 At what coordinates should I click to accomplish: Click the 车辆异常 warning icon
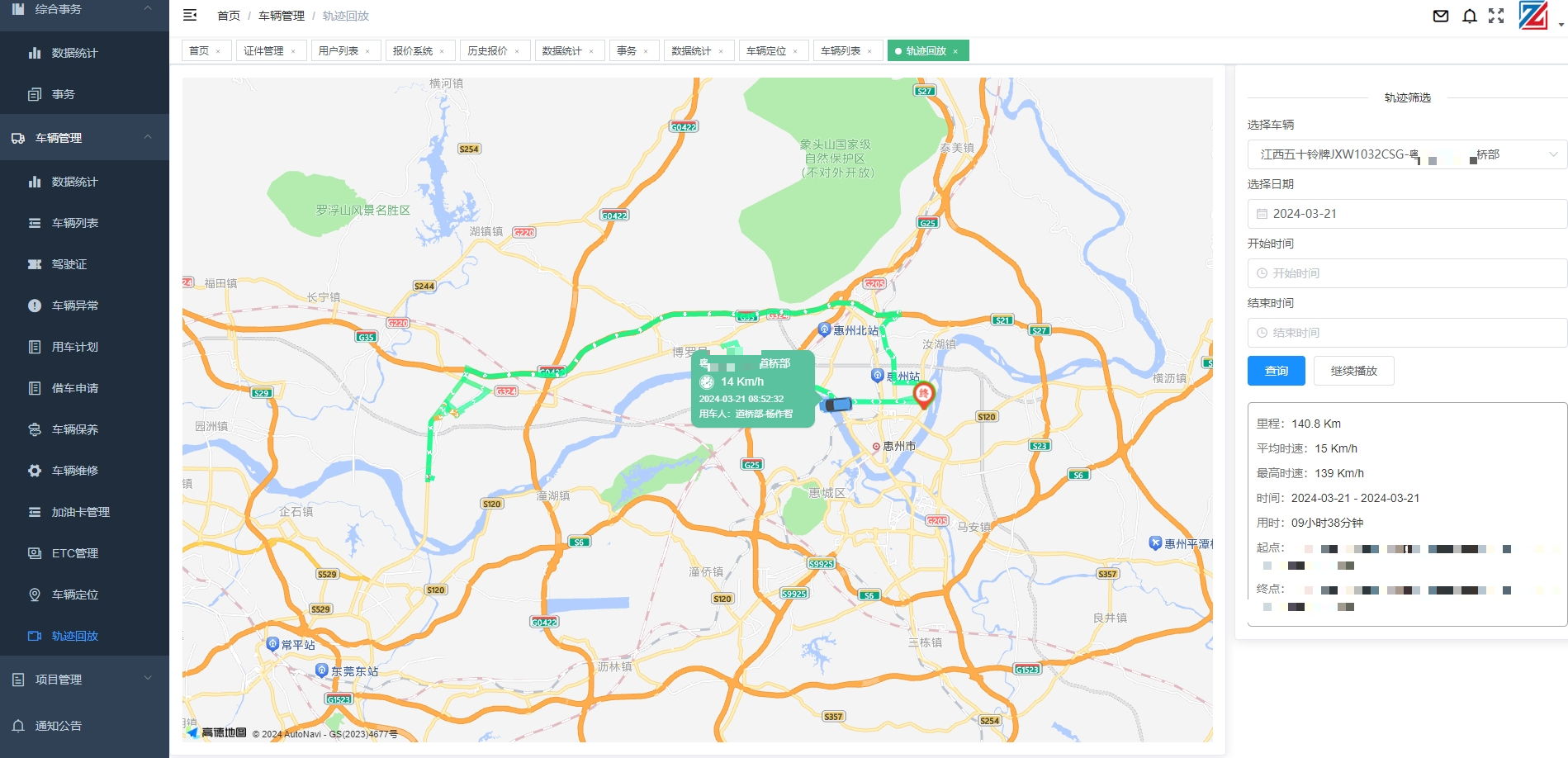coord(35,306)
